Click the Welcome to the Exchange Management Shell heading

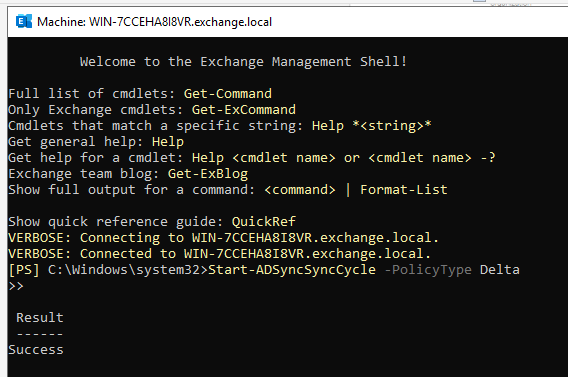click(243, 62)
